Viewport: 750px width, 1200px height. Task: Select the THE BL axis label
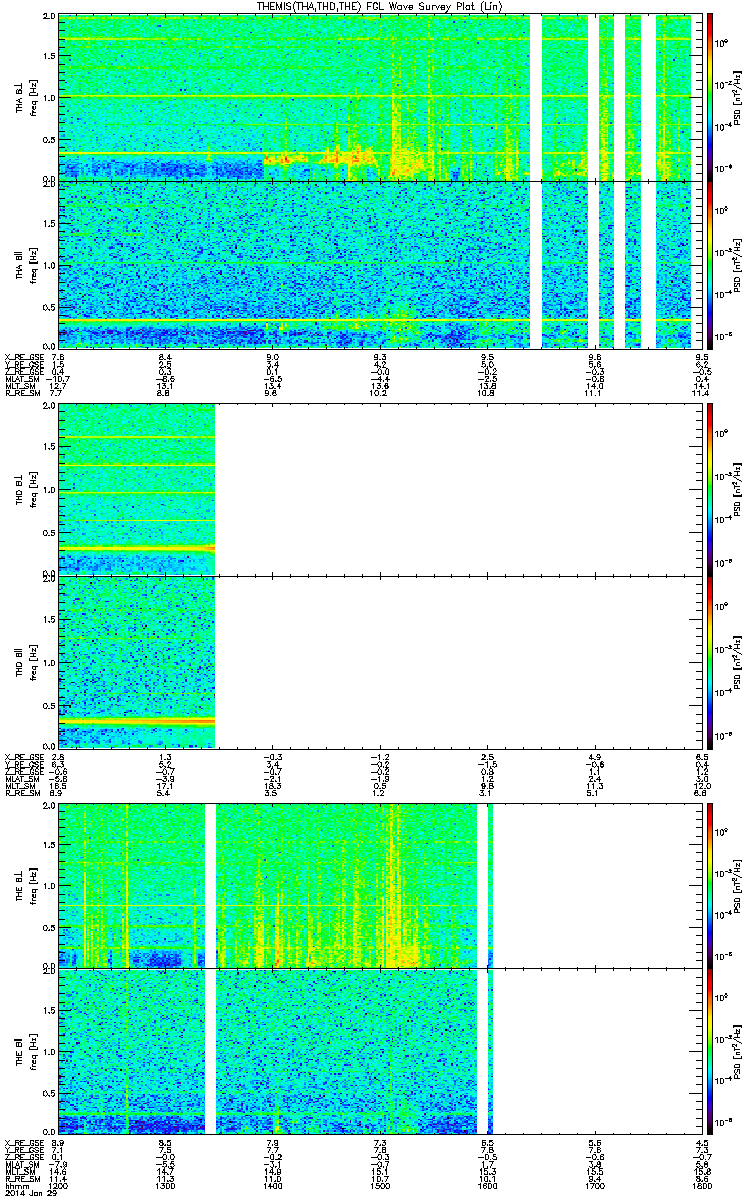click(x=19, y=884)
